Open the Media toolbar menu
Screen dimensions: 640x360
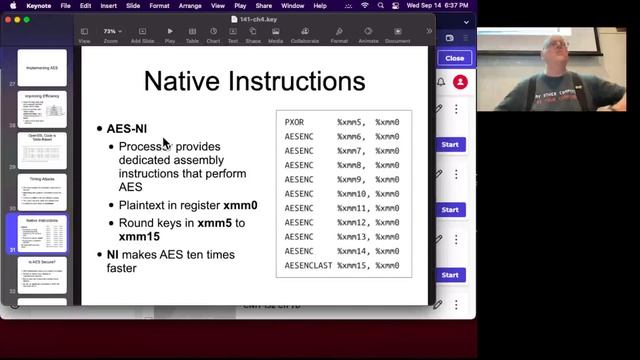[x=276, y=35]
